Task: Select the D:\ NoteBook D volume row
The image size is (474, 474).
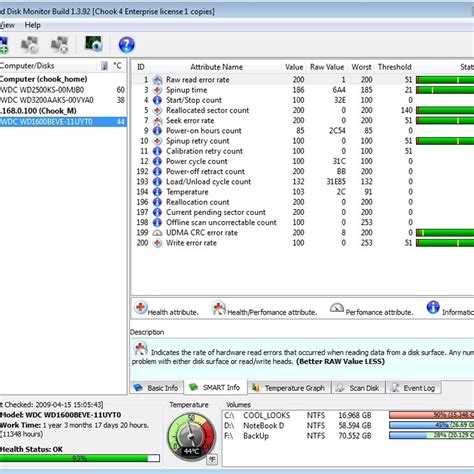Action: tap(349, 426)
